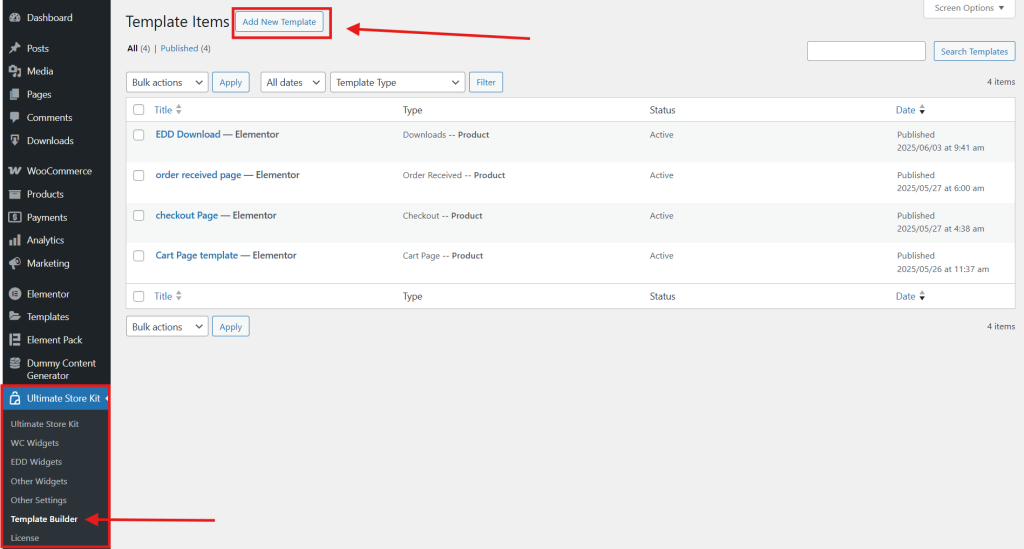
Task: Click the Ultimate Store Kit bag icon
Action: 14,398
